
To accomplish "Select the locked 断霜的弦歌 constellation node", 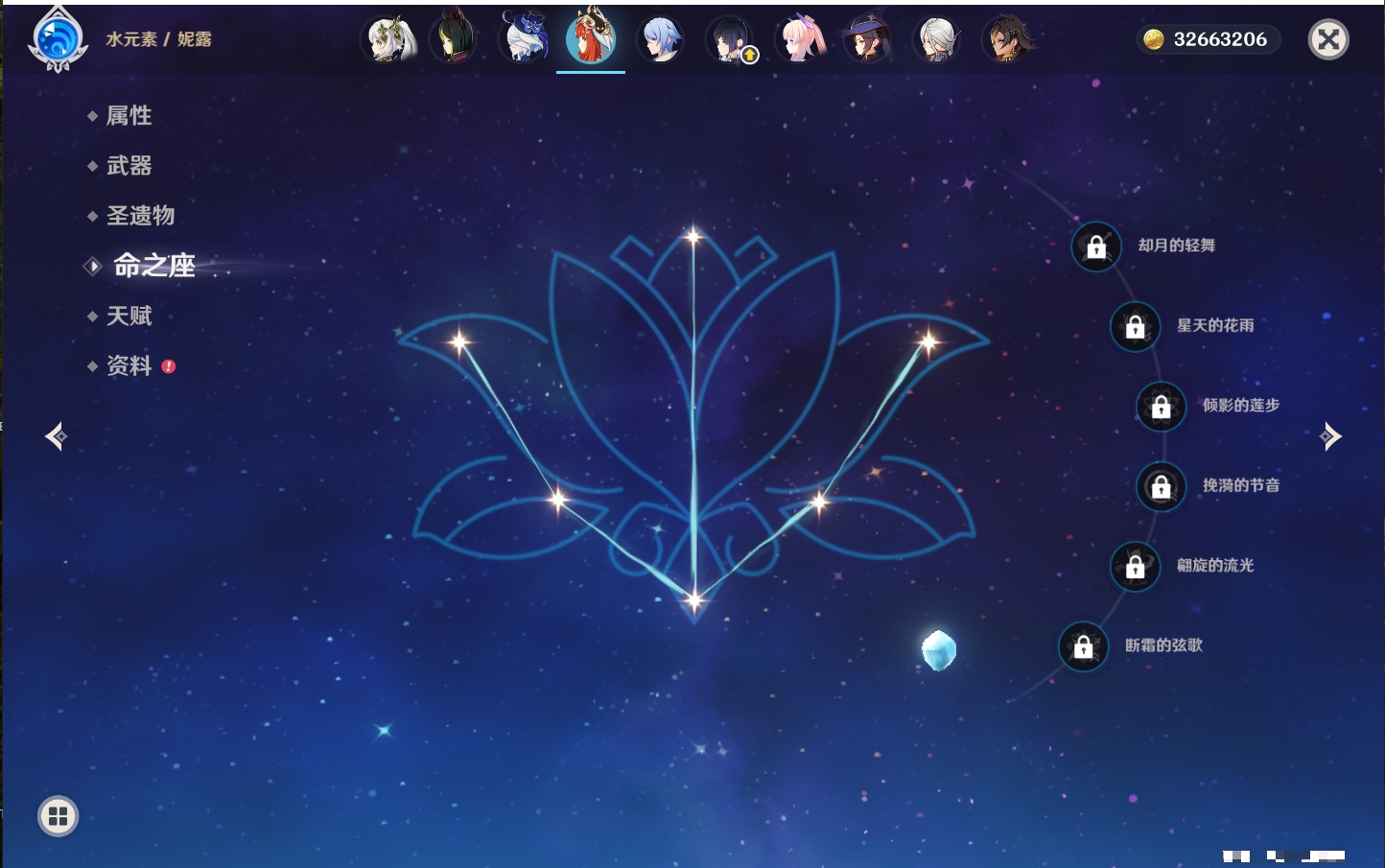I will pos(1083,646).
